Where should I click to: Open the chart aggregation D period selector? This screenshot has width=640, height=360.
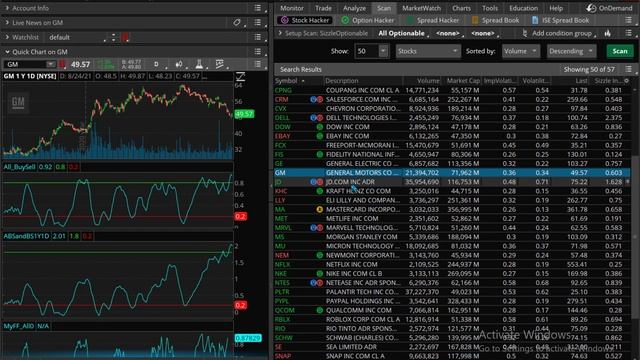(x=156, y=64)
